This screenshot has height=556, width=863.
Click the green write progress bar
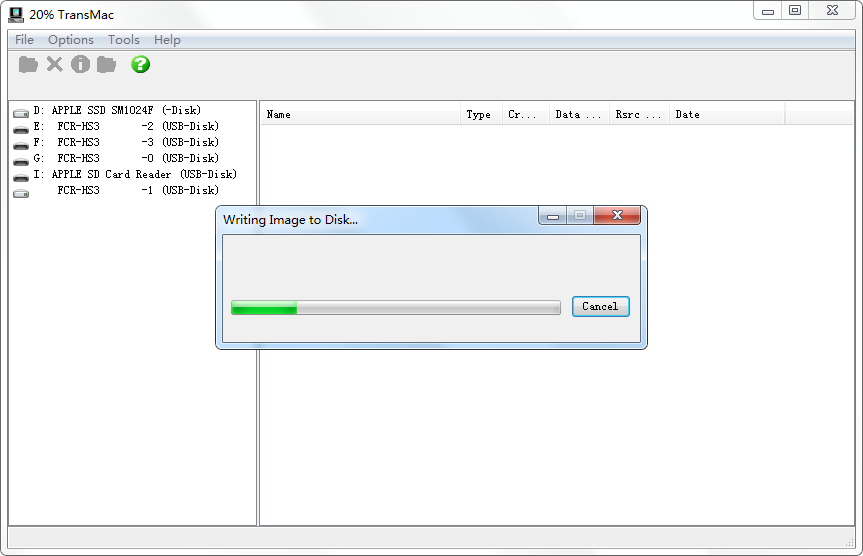[x=396, y=307]
